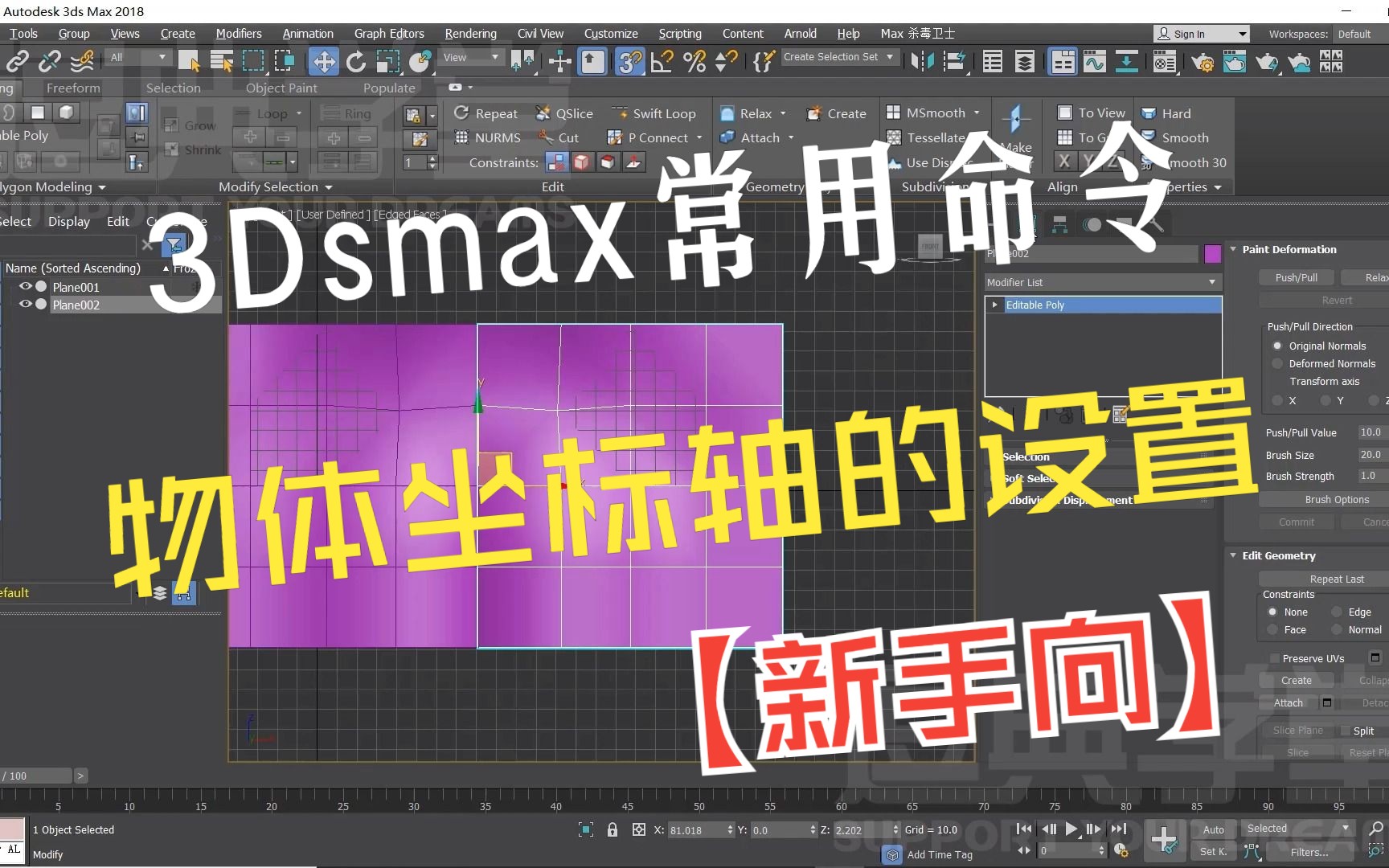Hide Plane001 using its eye icon

26,286
